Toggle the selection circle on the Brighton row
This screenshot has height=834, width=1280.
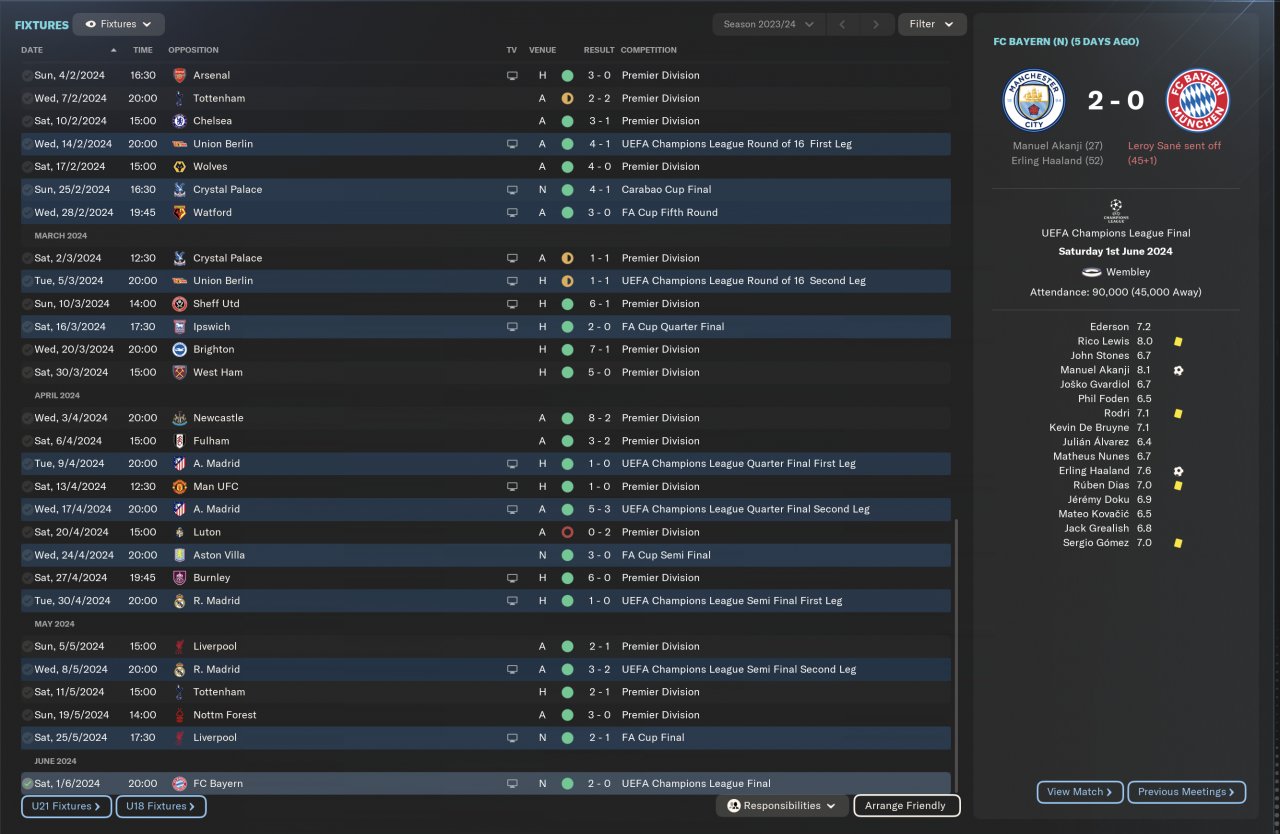coord(27,350)
